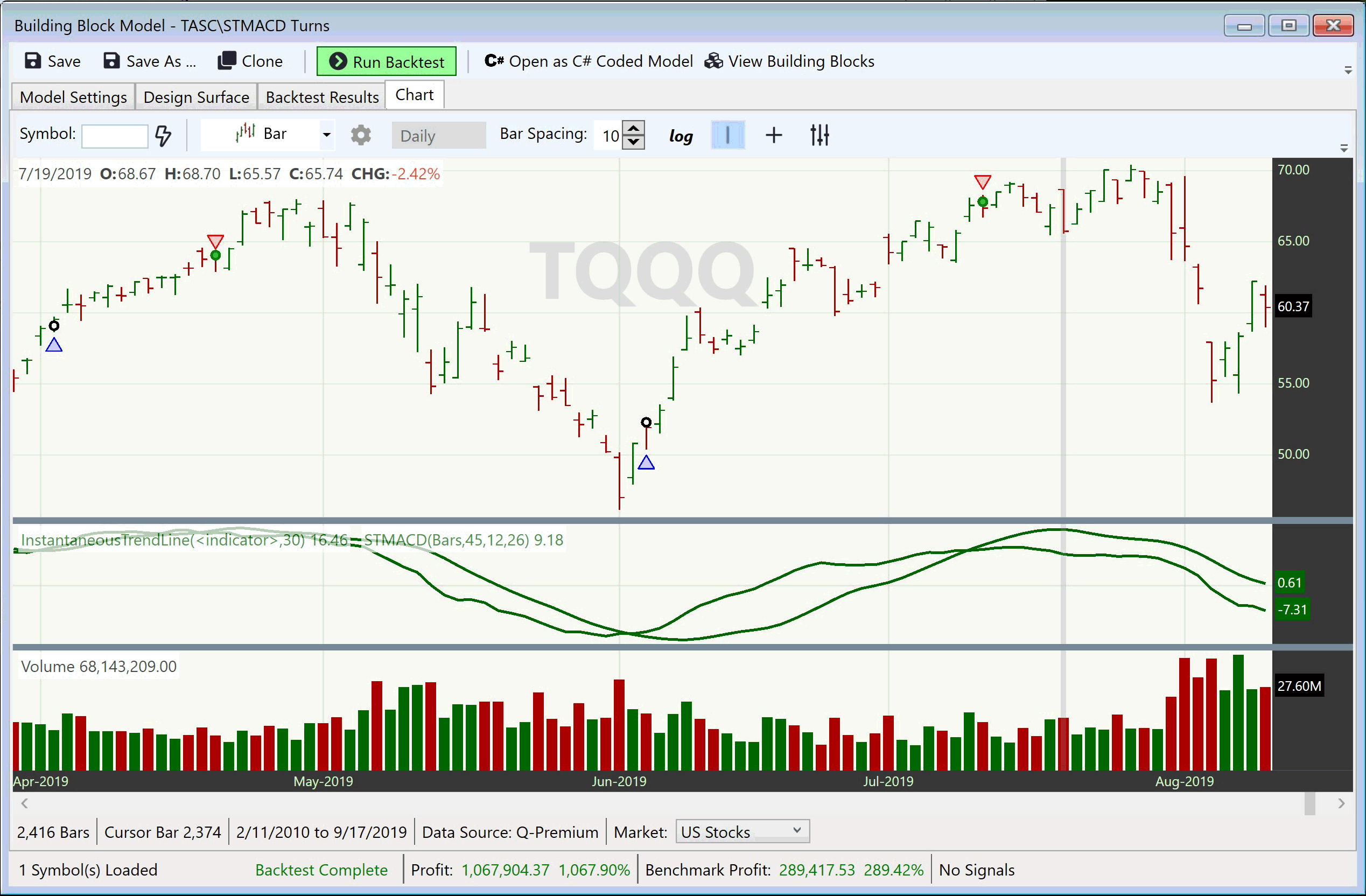This screenshot has width=1366, height=896.
Task: Click the Data Source: Q-Premium status entry
Action: point(510,832)
